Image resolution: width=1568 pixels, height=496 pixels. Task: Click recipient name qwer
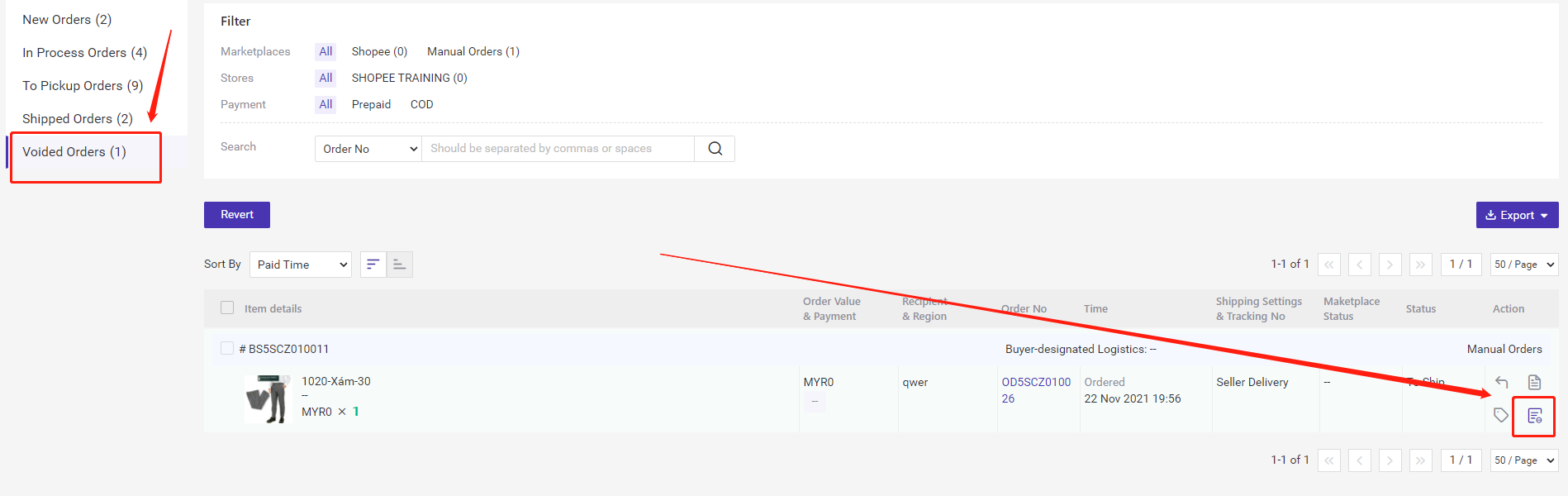[x=915, y=382]
